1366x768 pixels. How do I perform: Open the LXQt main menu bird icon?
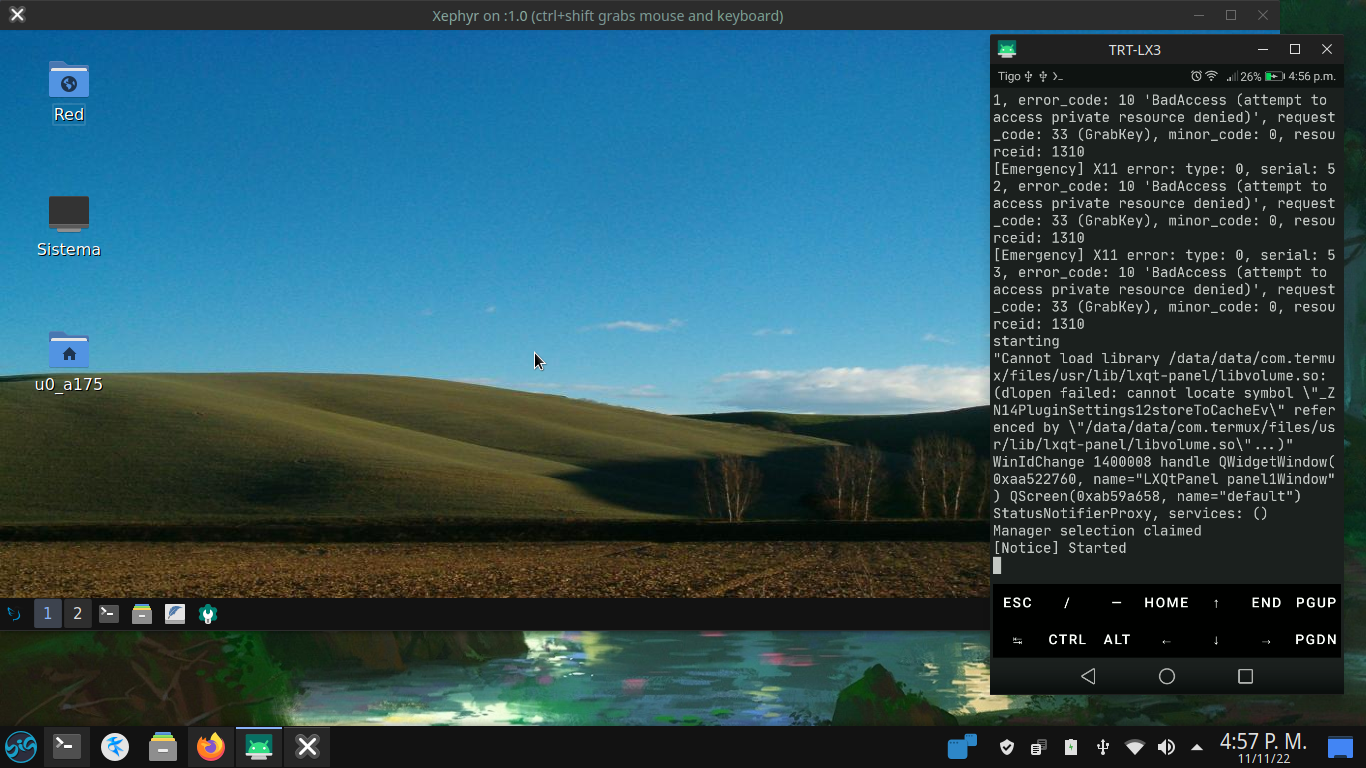pos(15,614)
